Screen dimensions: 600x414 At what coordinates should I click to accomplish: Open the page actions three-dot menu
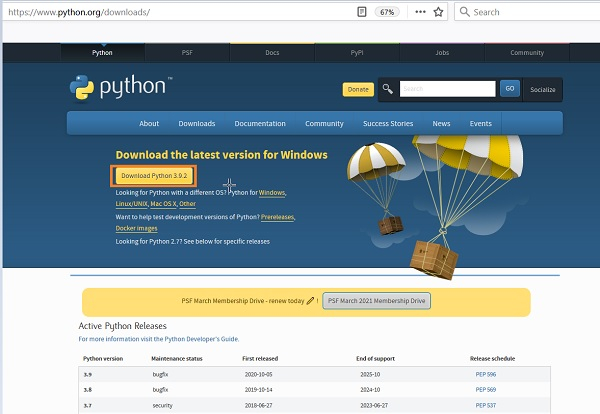pos(421,12)
